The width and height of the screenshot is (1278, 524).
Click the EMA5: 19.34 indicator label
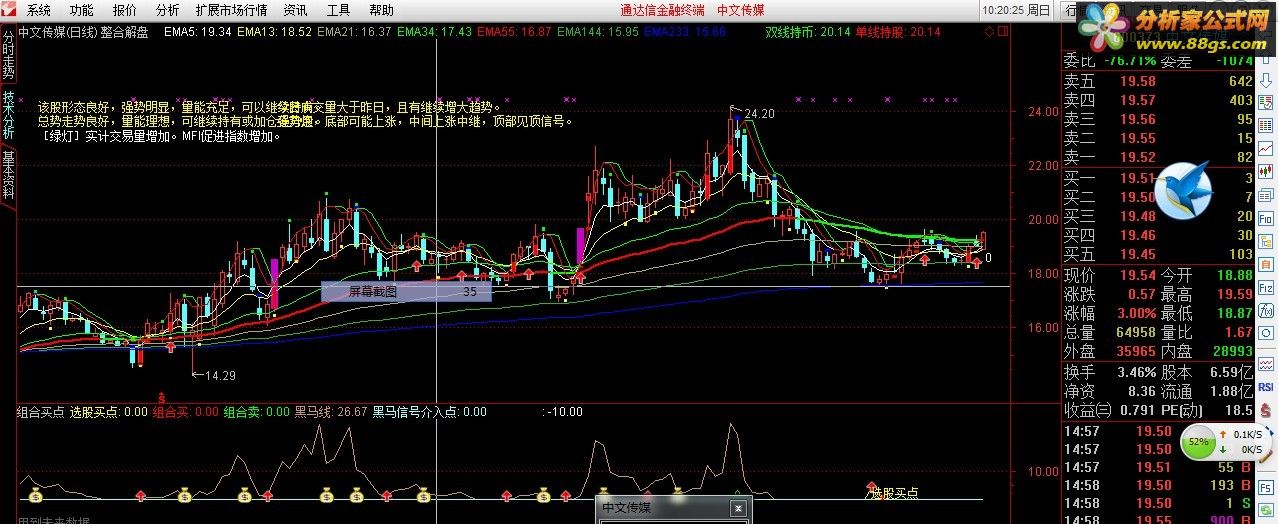198,32
